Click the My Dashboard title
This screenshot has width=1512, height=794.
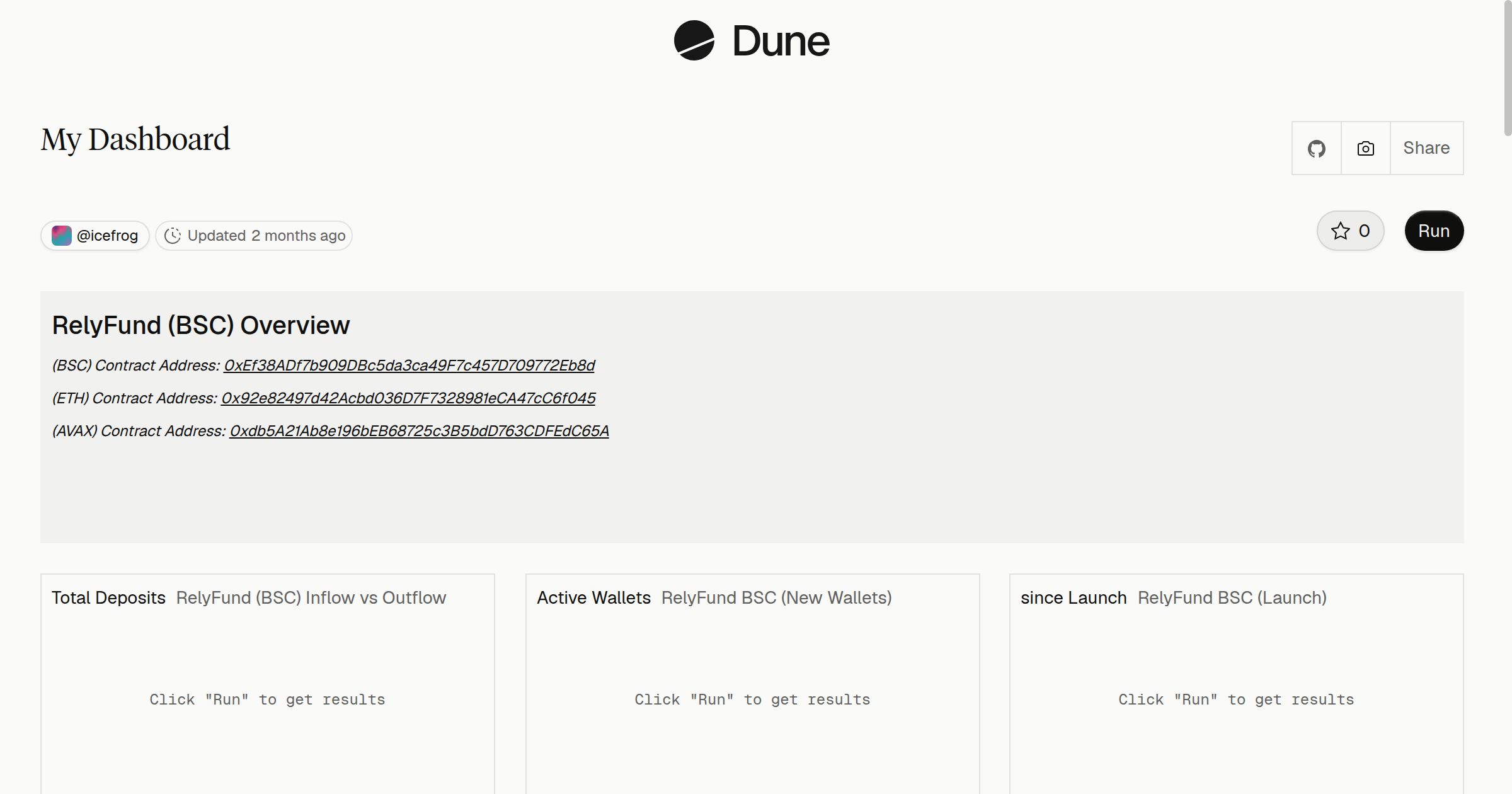(x=135, y=139)
